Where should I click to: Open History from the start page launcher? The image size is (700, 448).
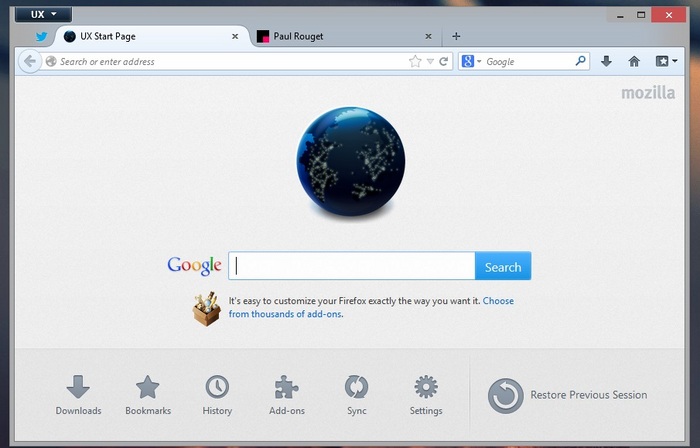[x=217, y=395]
